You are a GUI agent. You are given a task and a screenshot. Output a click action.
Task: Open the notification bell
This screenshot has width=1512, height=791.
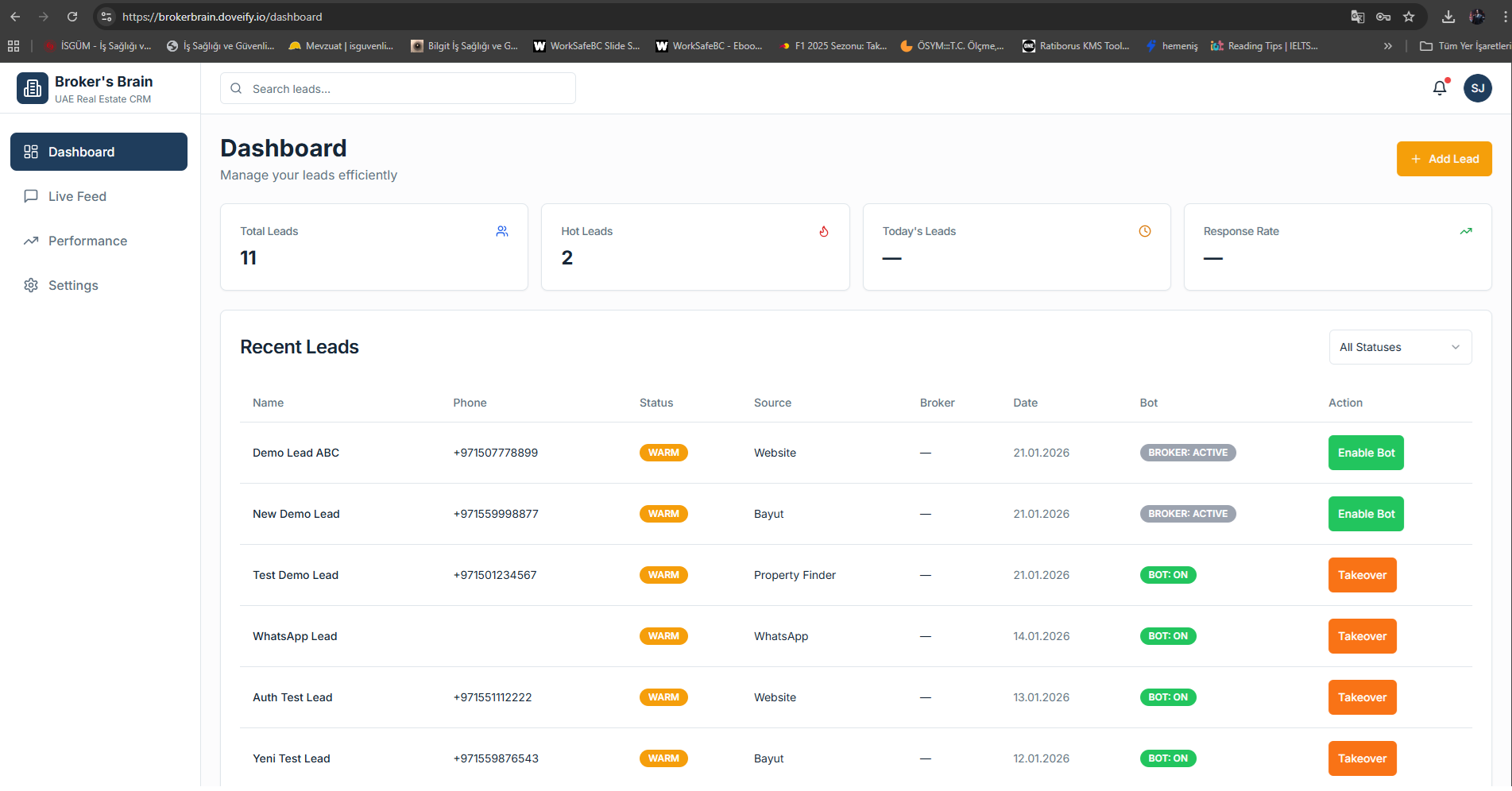click(x=1439, y=88)
